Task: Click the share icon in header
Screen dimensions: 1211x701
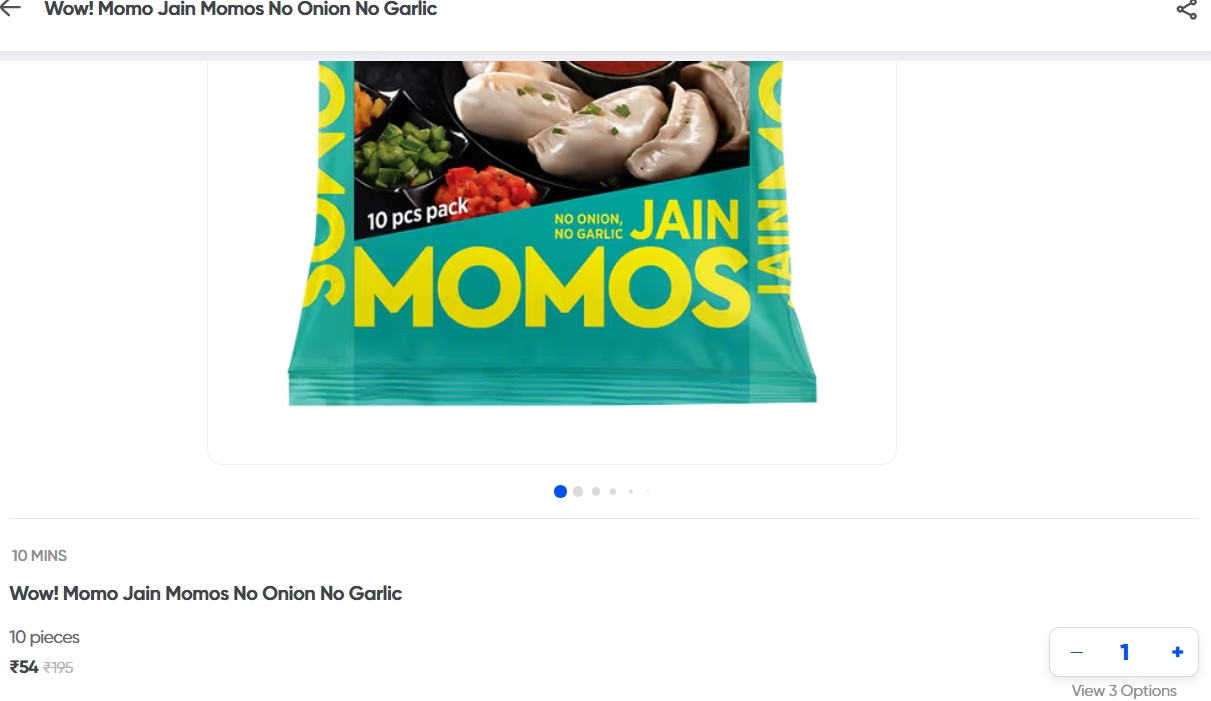Action: coord(1186,10)
